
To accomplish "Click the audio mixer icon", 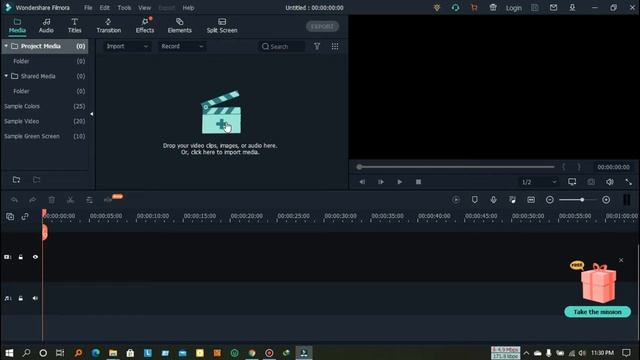I will (512, 200).
